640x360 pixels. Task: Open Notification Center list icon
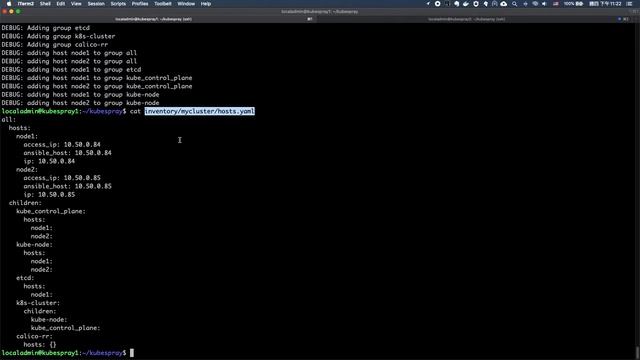(629, 4)
